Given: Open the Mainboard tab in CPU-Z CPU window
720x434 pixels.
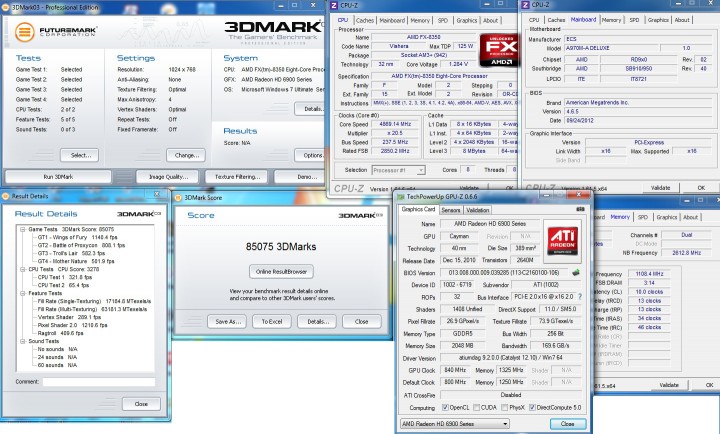Looking at the screenshot, I should (392, 20).
